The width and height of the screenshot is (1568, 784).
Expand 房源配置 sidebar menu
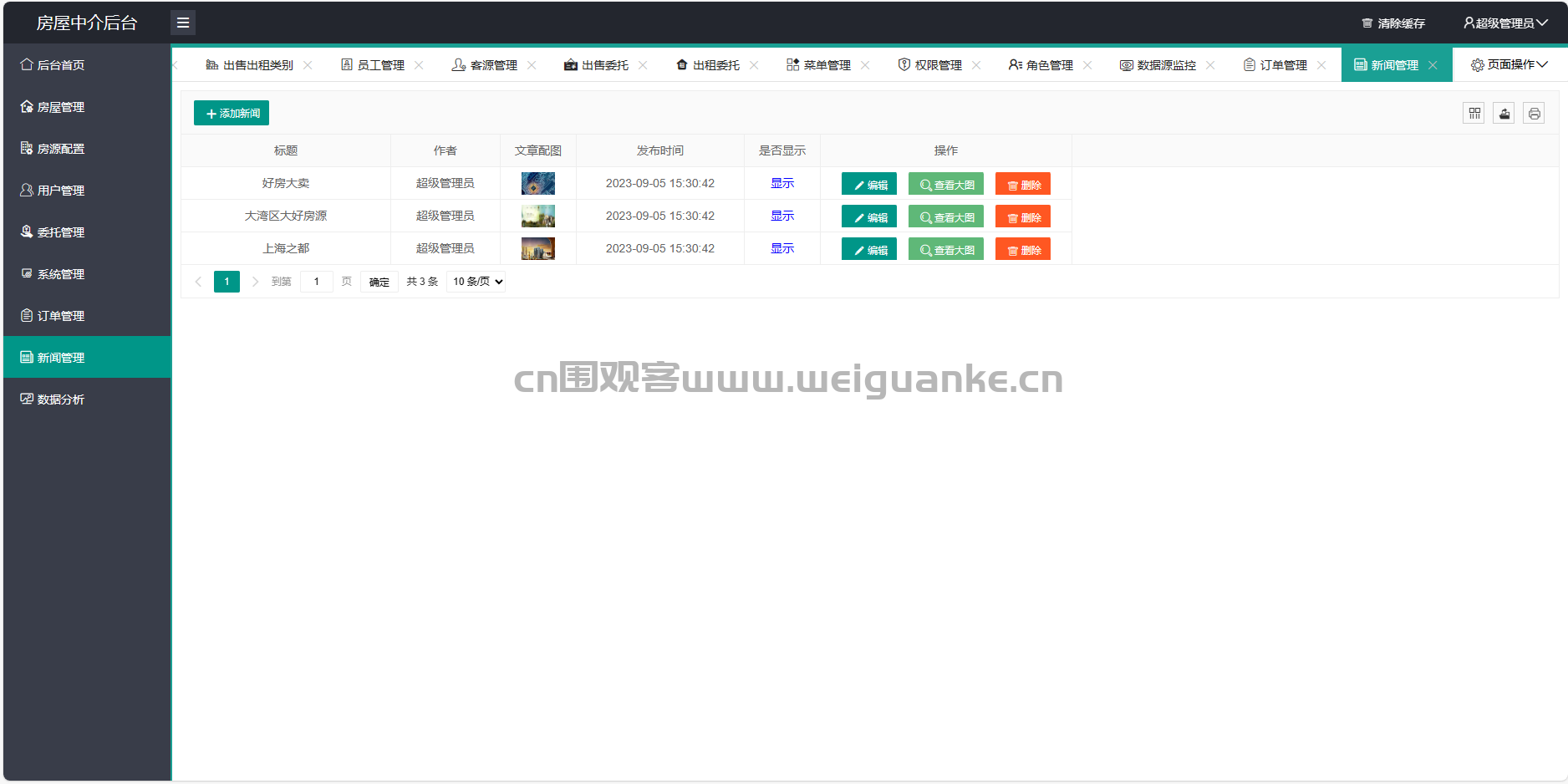(x=87, y=149)
